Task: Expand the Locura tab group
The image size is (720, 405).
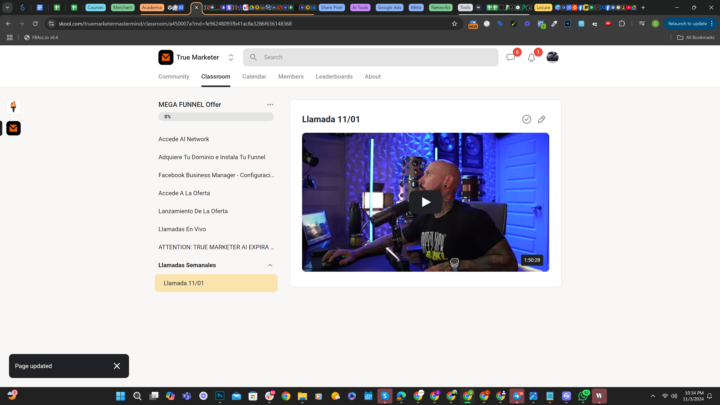Action: [x=543, y=7]
